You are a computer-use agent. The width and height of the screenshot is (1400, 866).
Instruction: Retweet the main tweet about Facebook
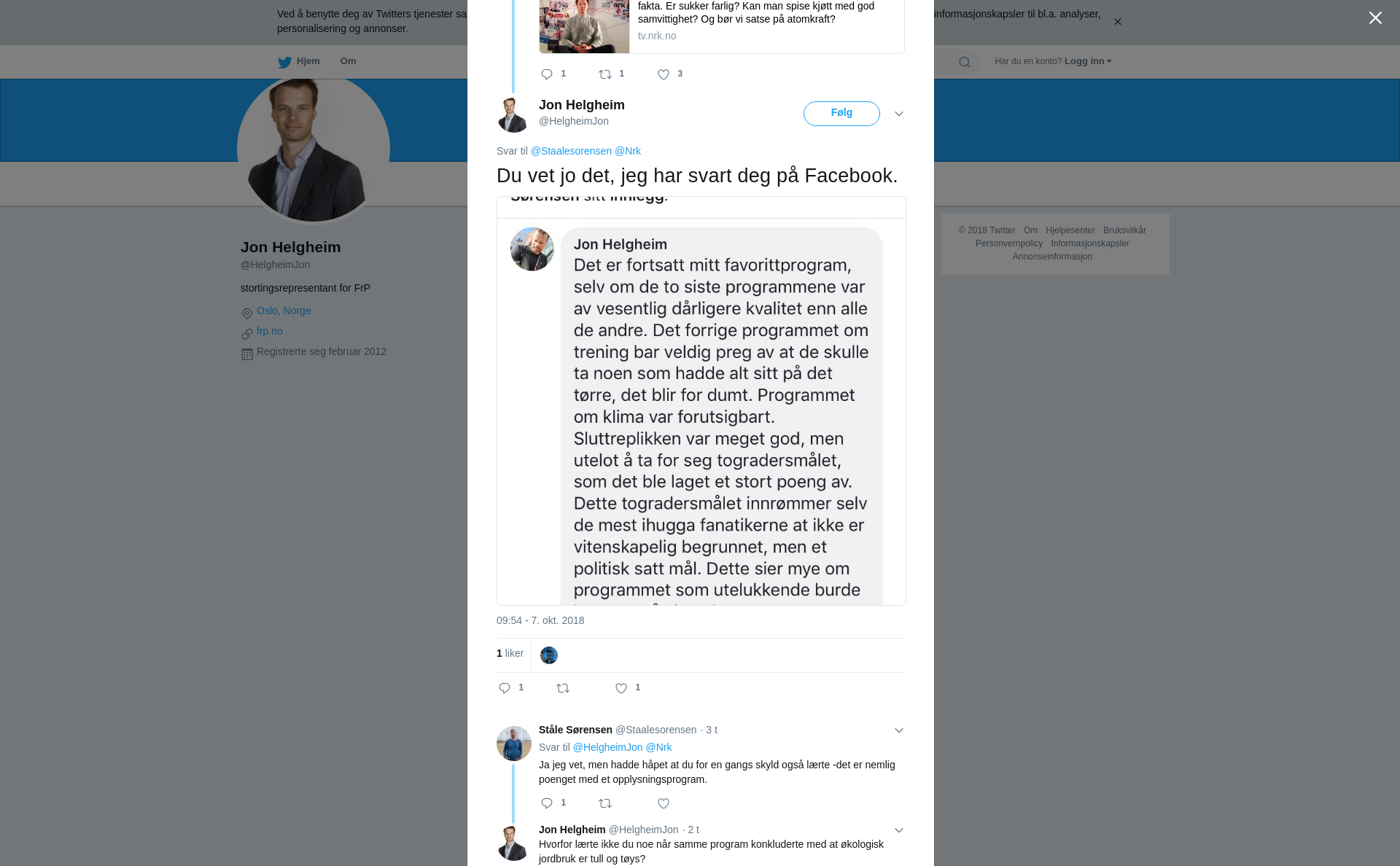point(563,688)
